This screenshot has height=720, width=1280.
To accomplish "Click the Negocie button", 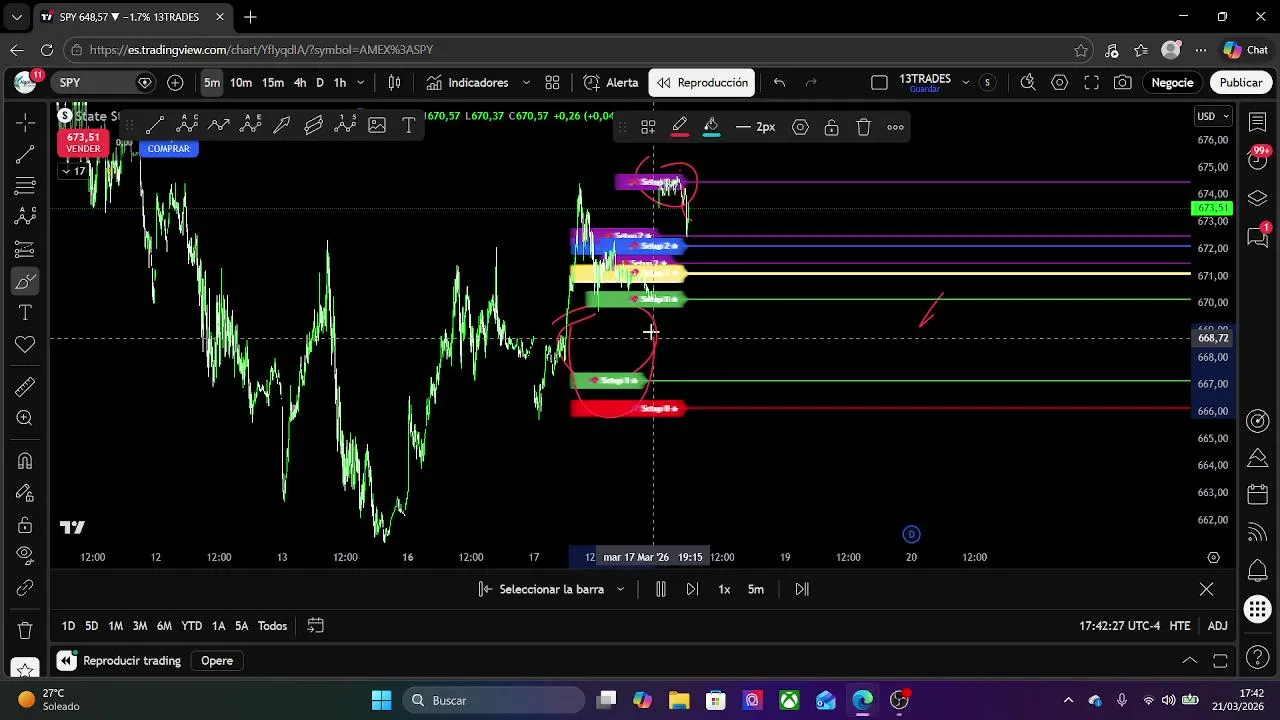I will coord(1173,83).
